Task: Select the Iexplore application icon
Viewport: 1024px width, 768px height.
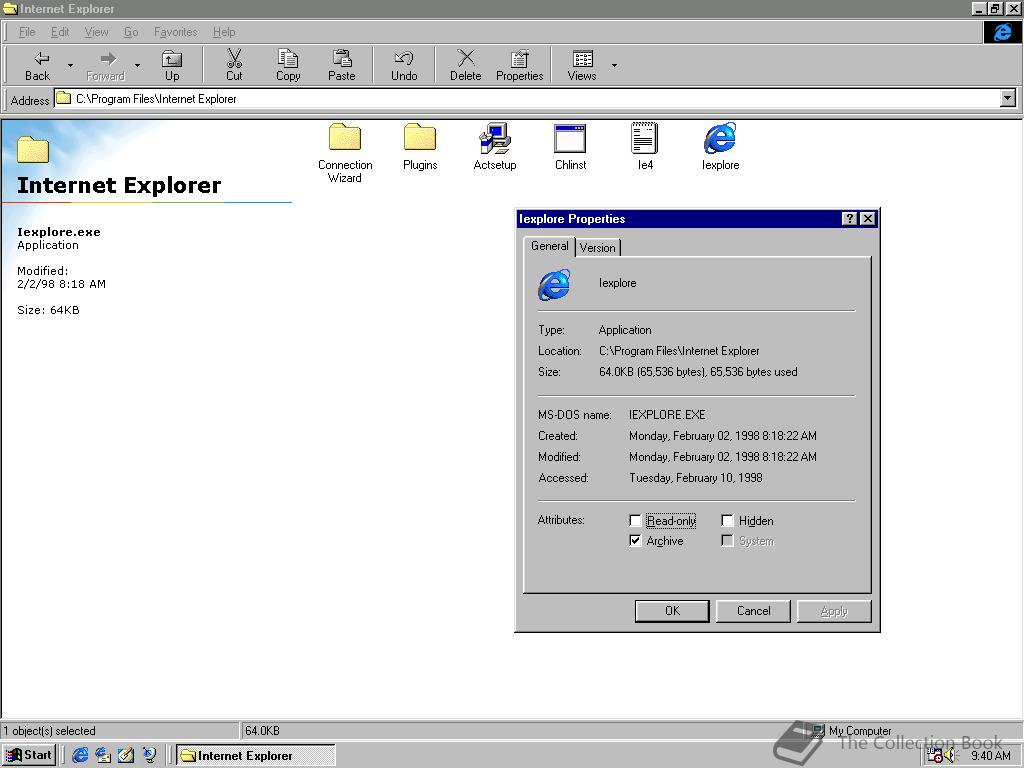Action: [720, 147]
